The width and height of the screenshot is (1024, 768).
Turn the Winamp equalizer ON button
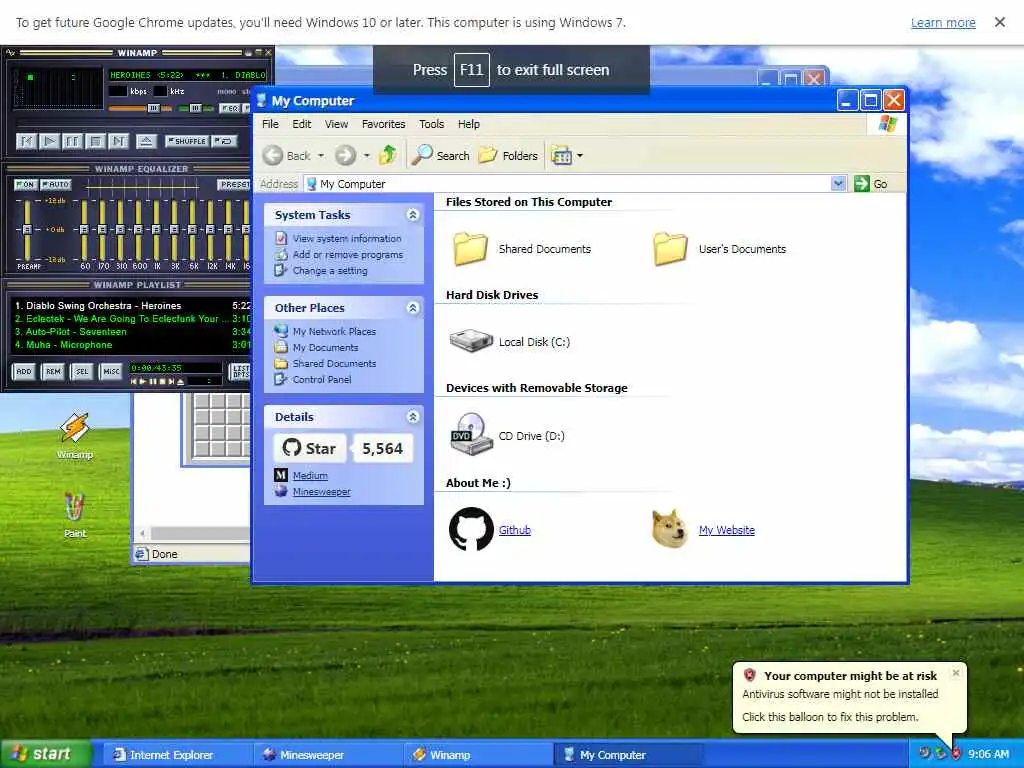25,185
